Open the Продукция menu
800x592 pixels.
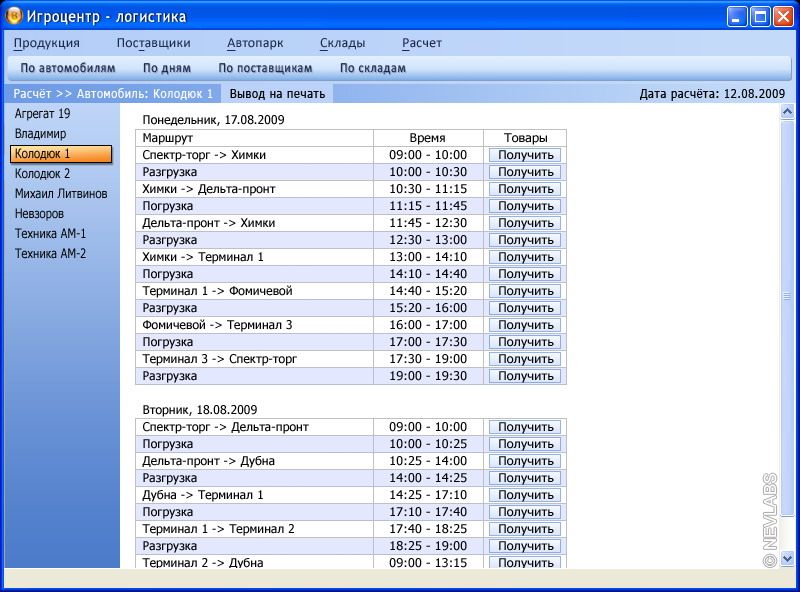pos(47,43)
